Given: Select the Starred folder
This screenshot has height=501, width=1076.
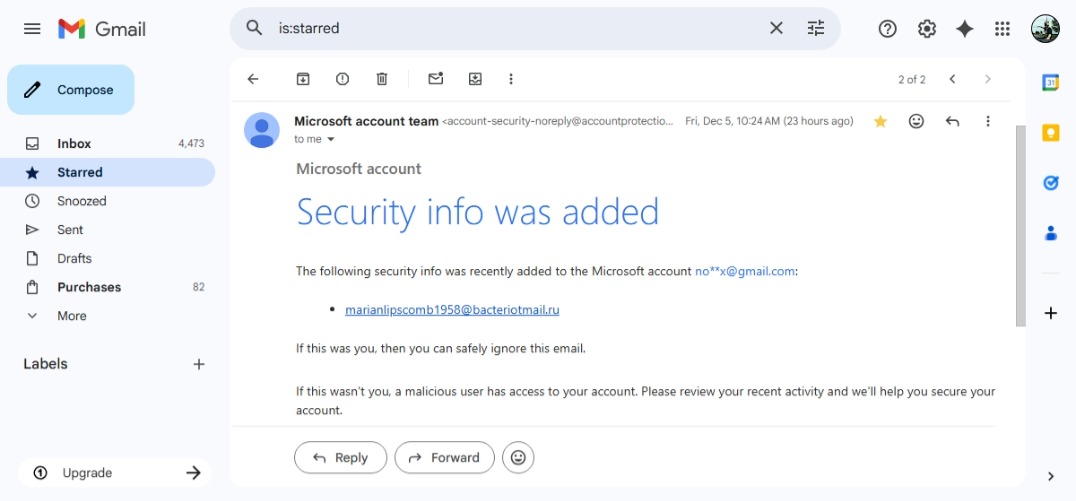Looking at the screenshot, I should [x=108, y=172].
